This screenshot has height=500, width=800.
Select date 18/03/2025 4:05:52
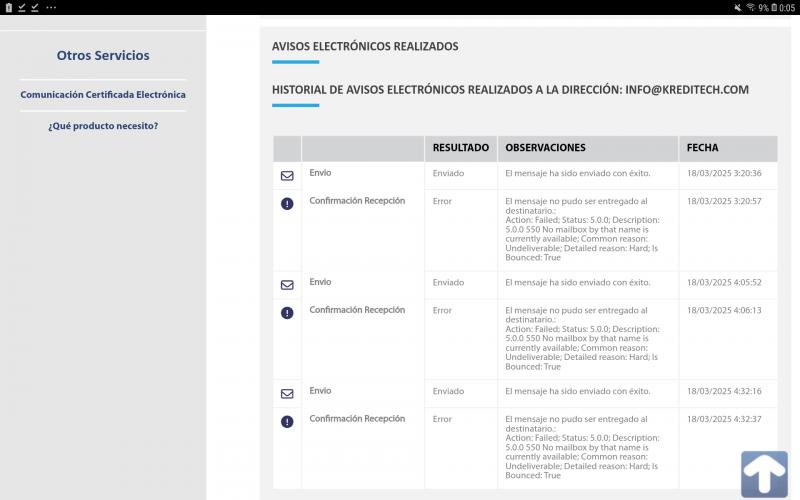[724, 282]
